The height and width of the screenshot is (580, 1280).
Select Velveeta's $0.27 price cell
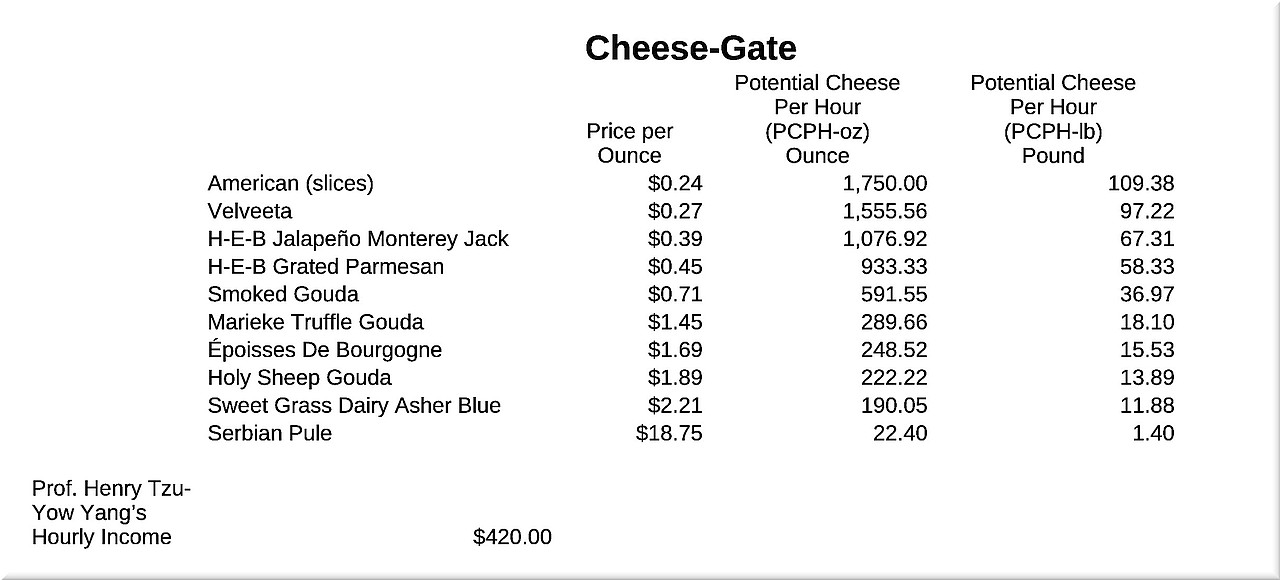(675, 211)
